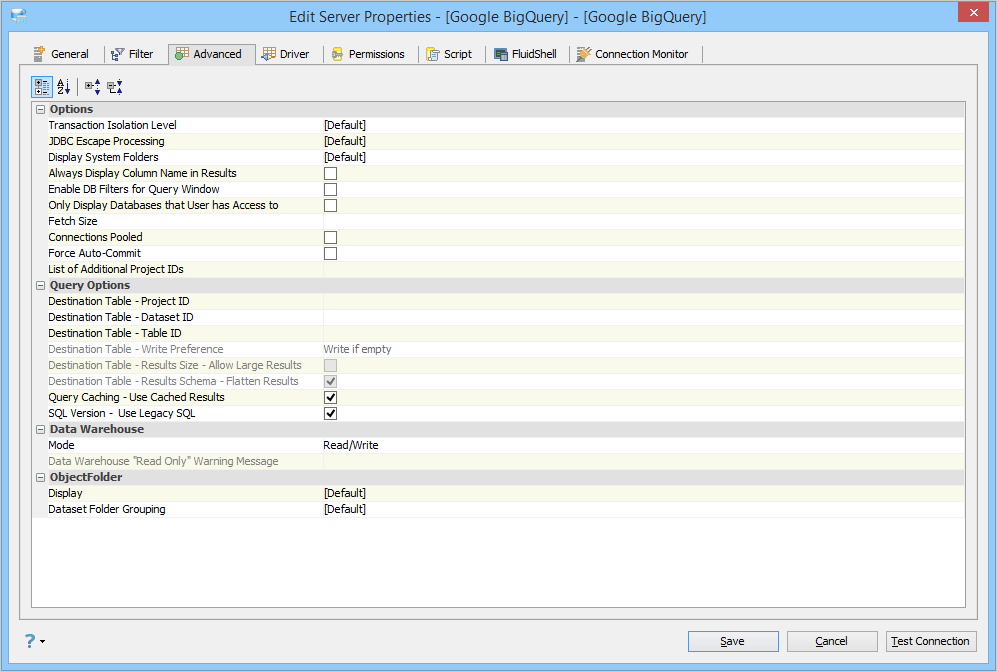Collapse the Query Options category

click(40, 285)
